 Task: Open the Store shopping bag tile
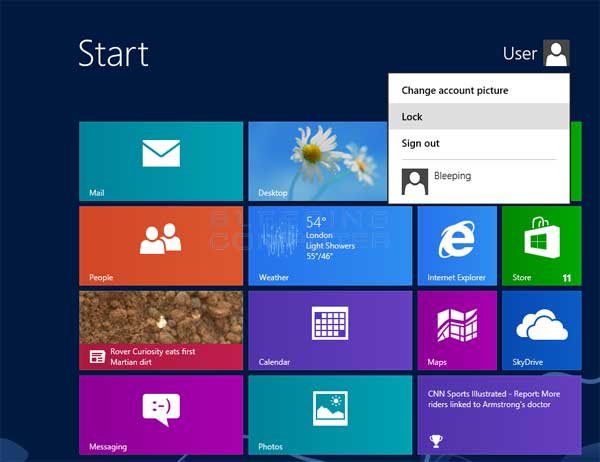click(541, 246)
